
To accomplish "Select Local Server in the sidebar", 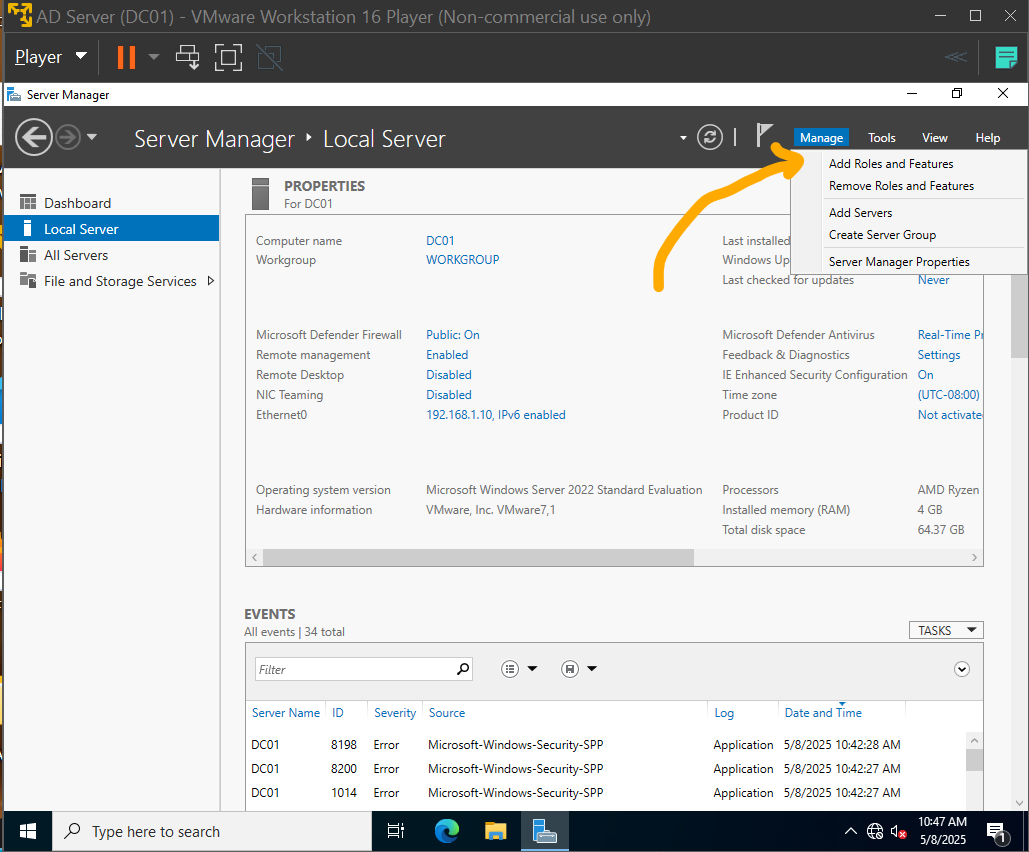I will tap(112, 228).
